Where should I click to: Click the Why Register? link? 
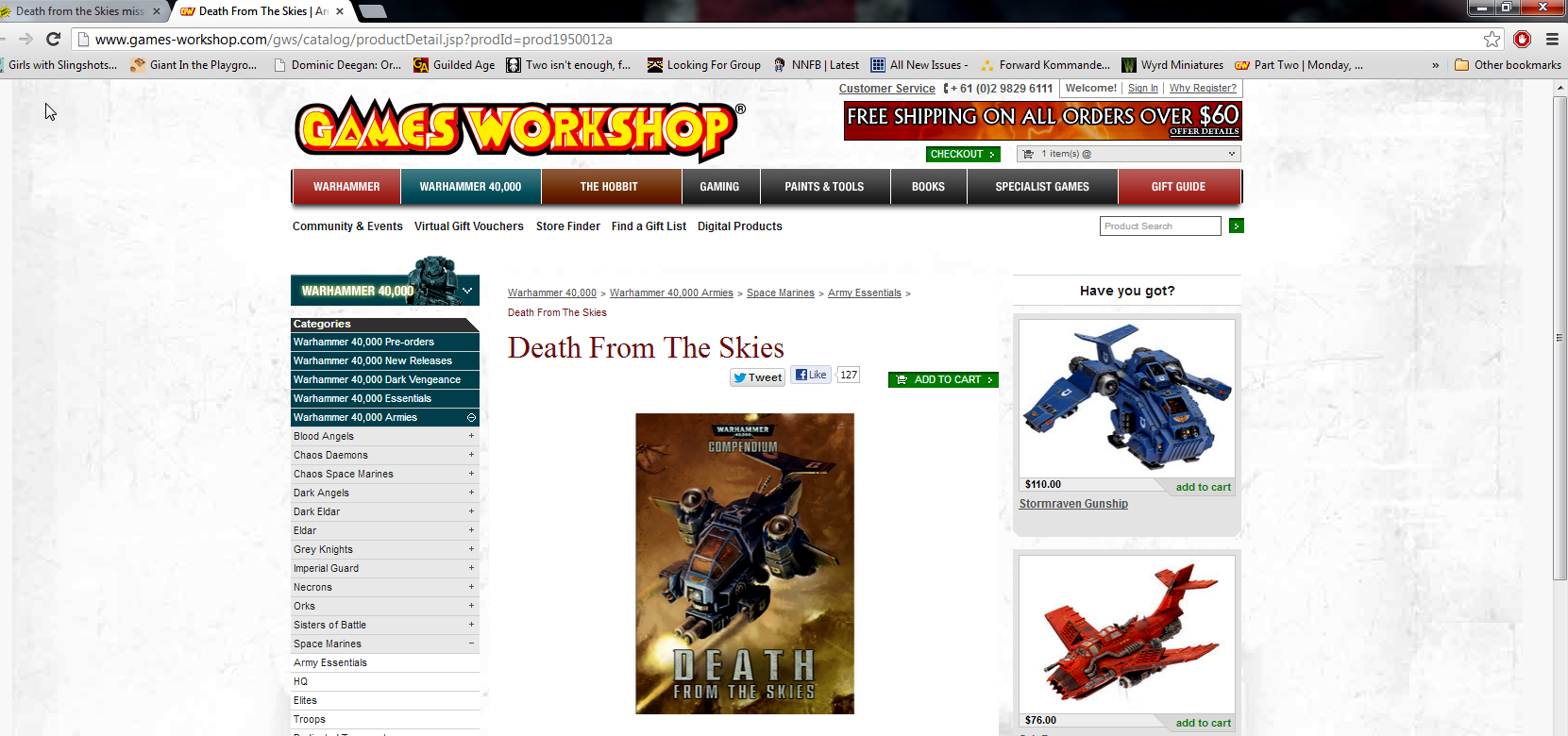1203,89
